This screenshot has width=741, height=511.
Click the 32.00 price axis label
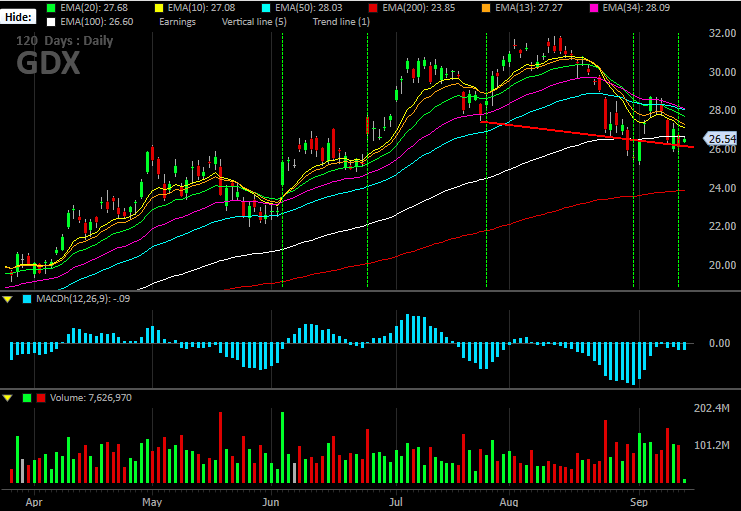723,34
